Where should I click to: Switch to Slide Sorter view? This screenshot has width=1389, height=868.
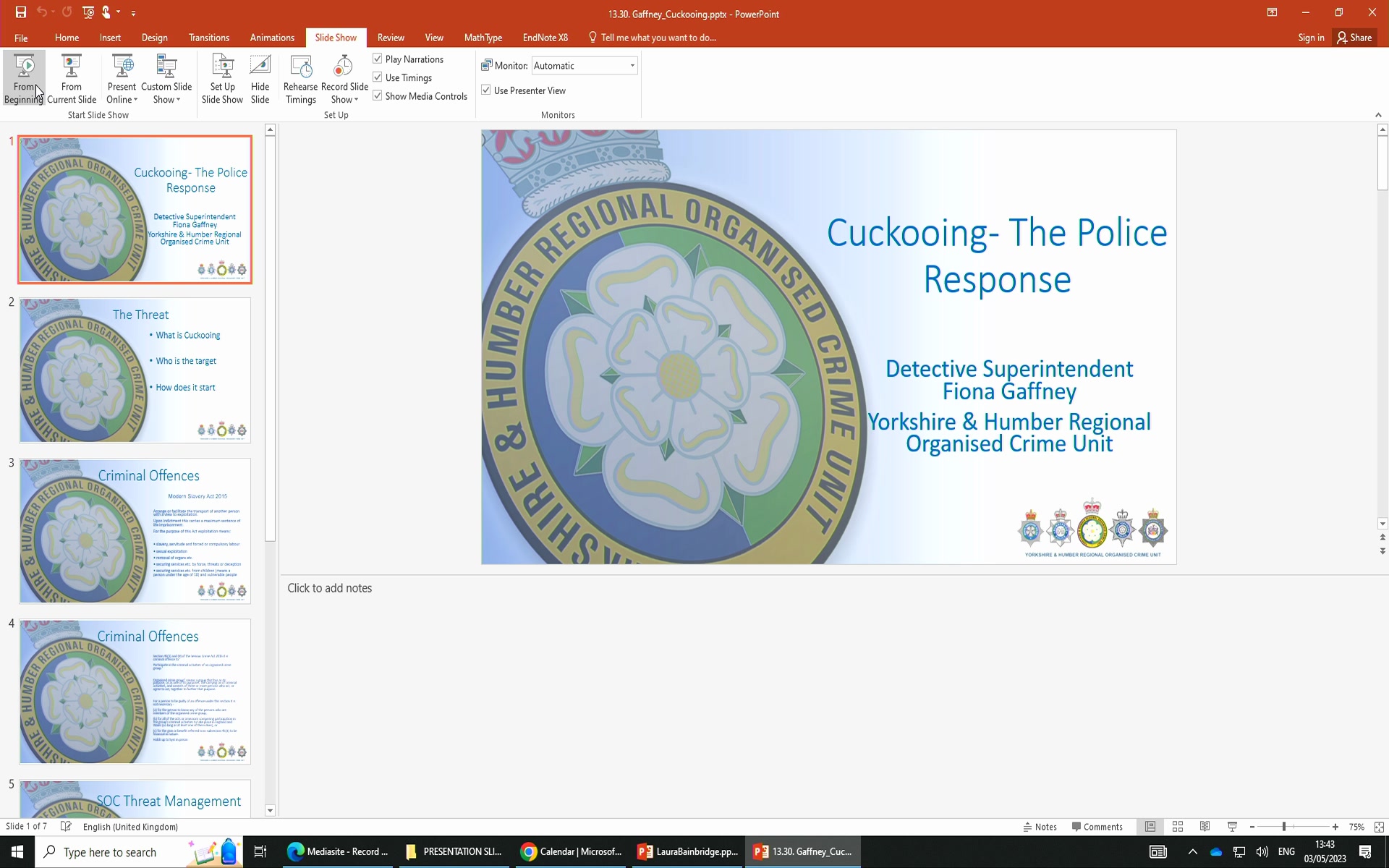pos(1178,826)
